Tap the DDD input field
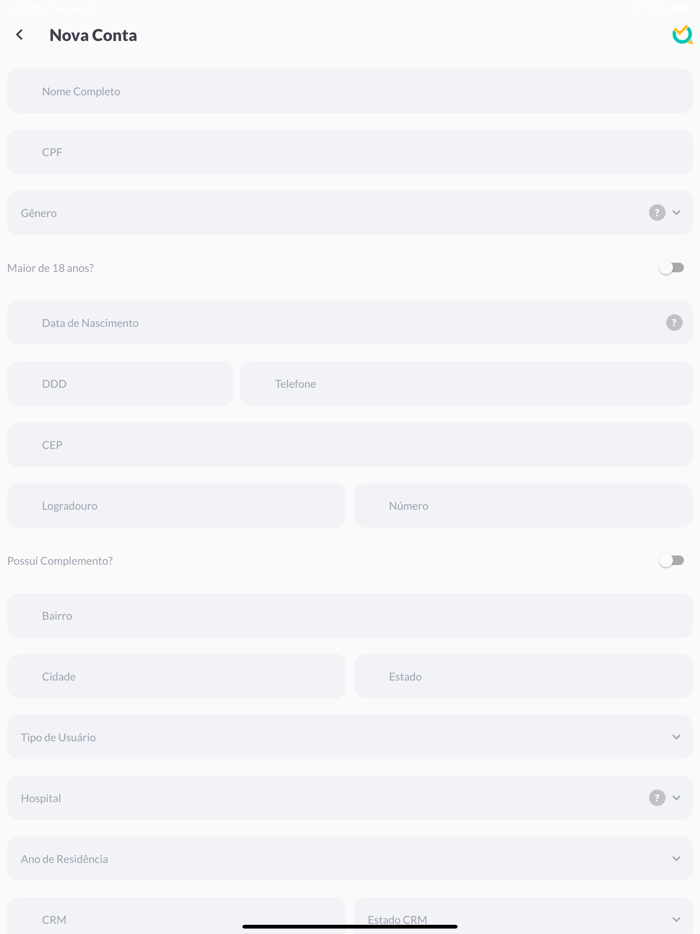700x934 pixels. pyautogui.click(x=120, y=384)
